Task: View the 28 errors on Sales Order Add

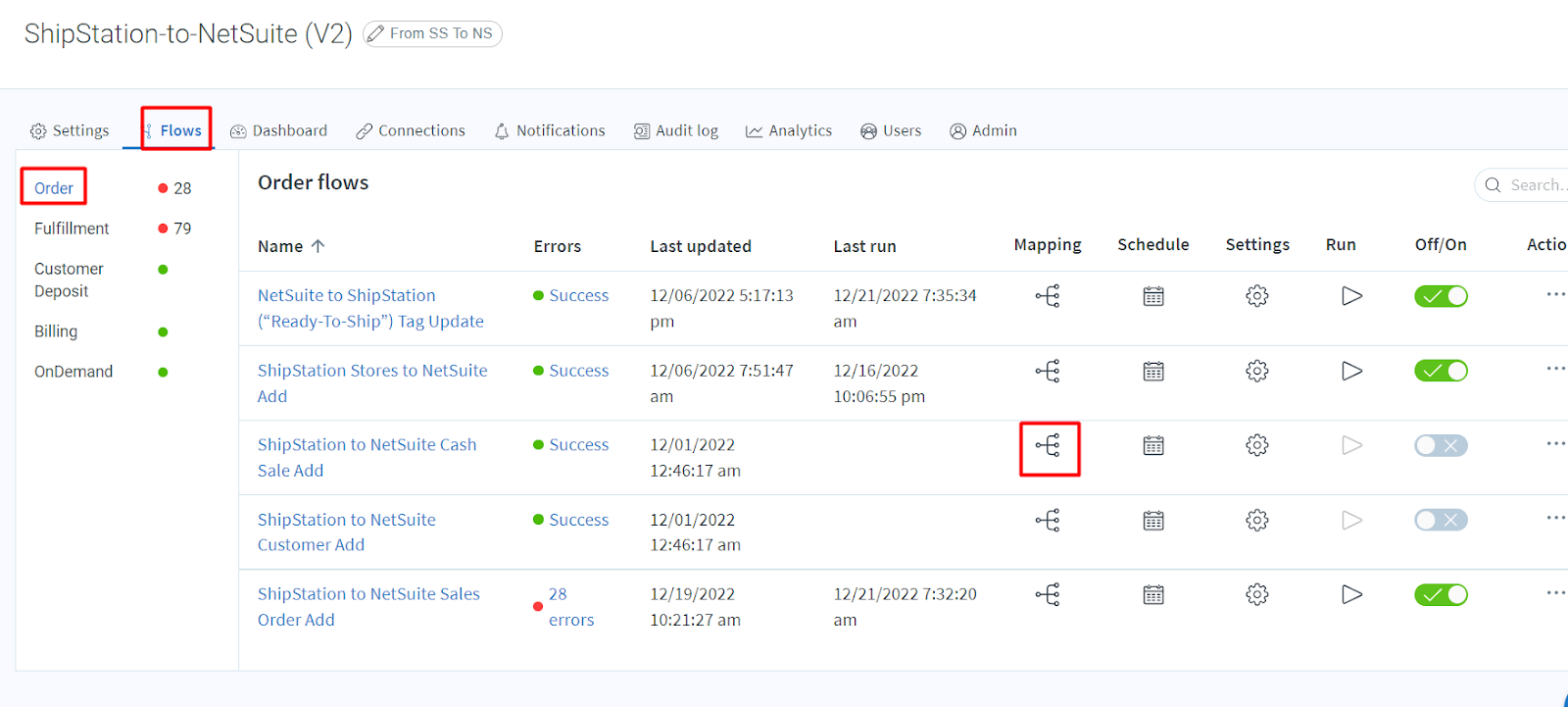Action: click(571, 607)
